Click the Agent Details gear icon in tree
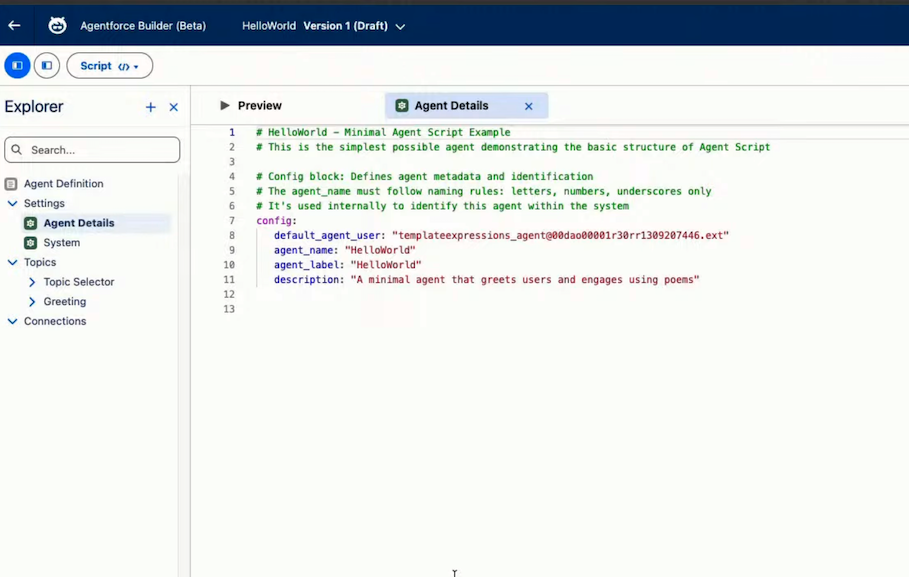 (31, 223)
